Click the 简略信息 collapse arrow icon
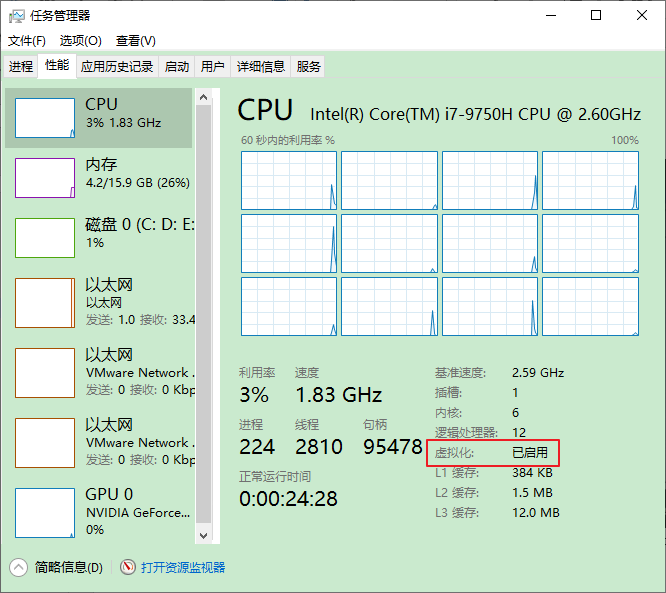Viewport: 666px width, 593px height. click(x=18, y=568)
